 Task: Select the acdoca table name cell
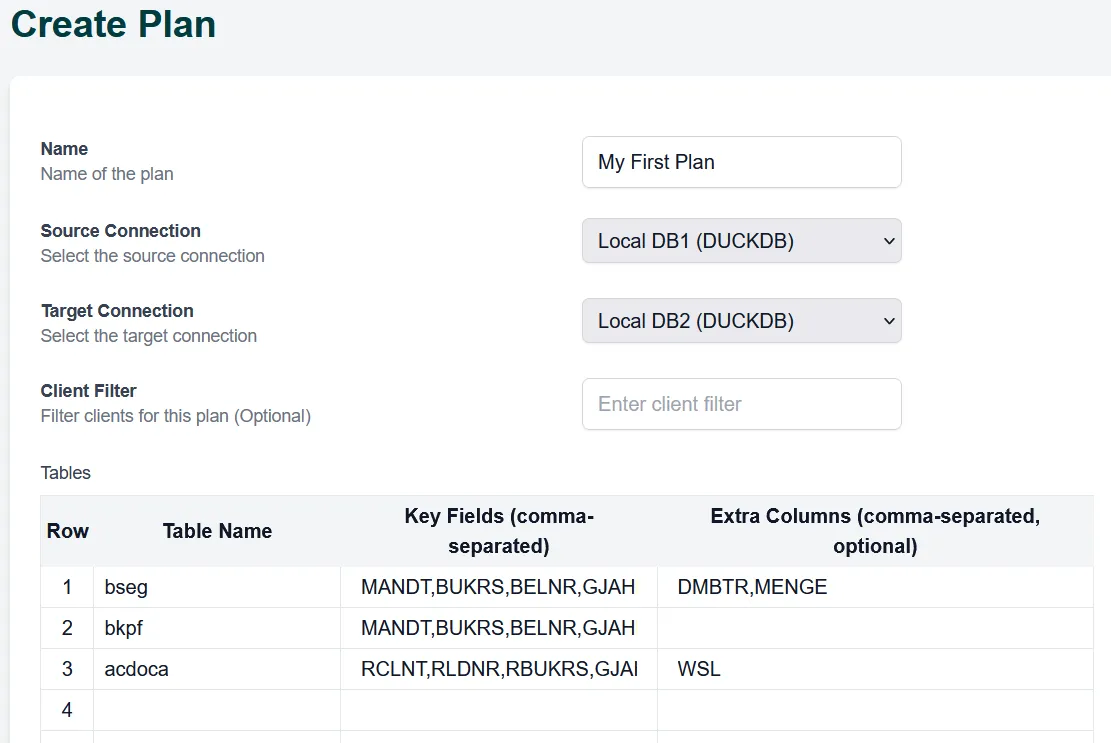click(x=216, y=669)
